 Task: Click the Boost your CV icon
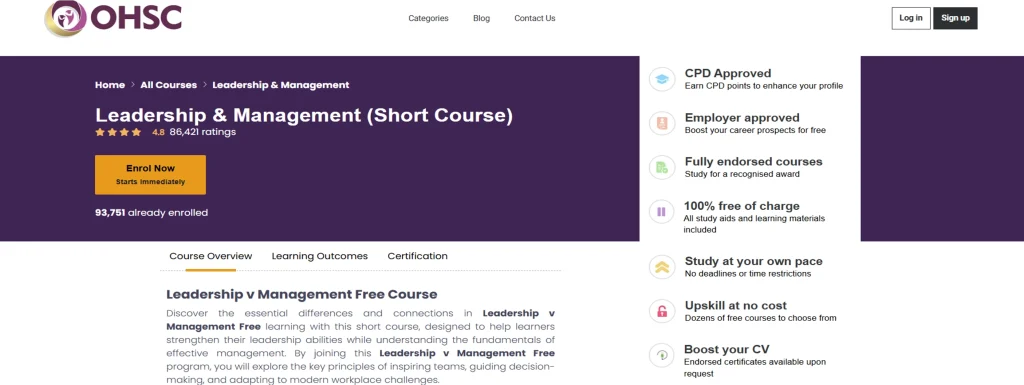(662, 355)
